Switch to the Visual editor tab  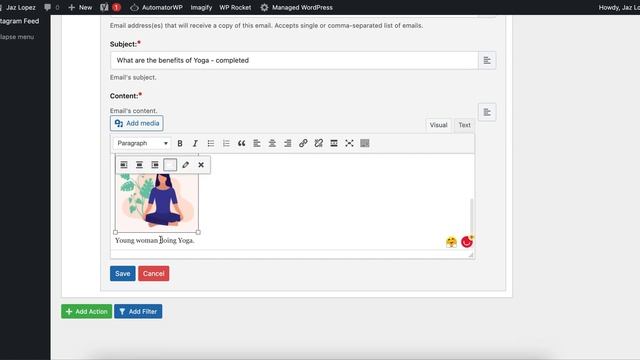tap(438, 125)
